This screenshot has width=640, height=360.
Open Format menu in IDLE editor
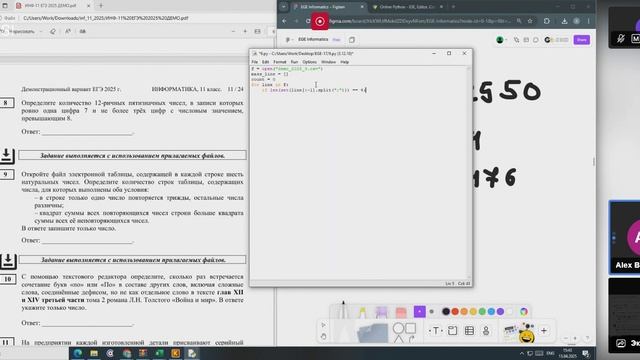[x=280, y=62]
